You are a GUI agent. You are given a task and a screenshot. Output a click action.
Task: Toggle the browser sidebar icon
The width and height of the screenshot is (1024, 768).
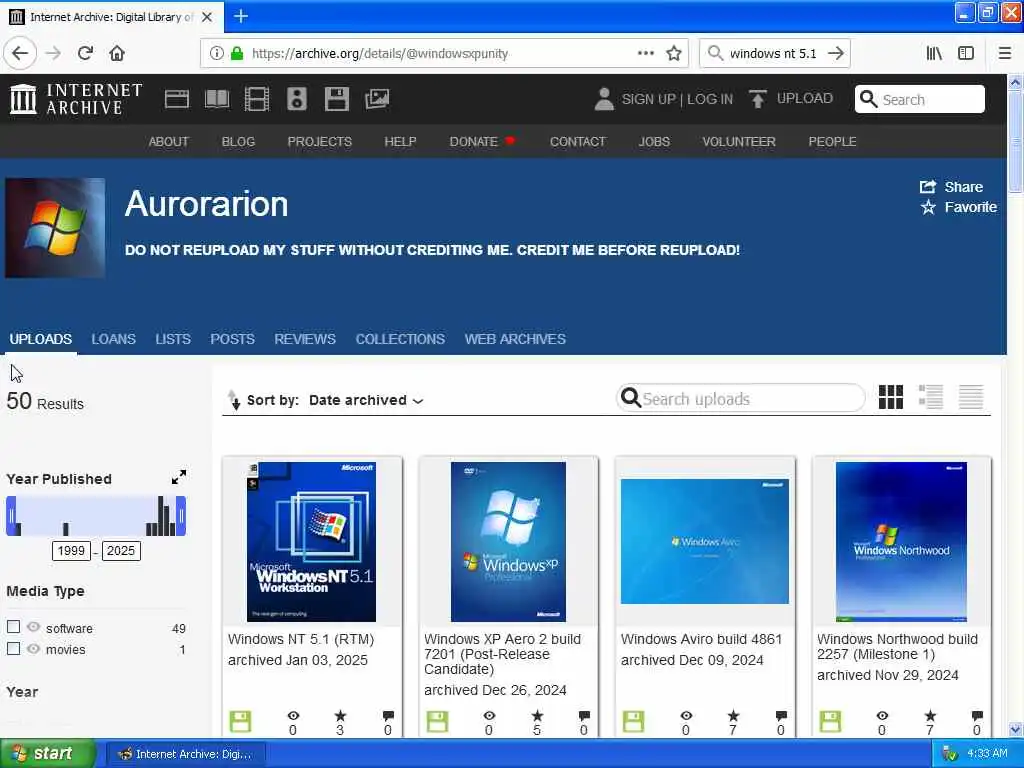coord(966,54)
